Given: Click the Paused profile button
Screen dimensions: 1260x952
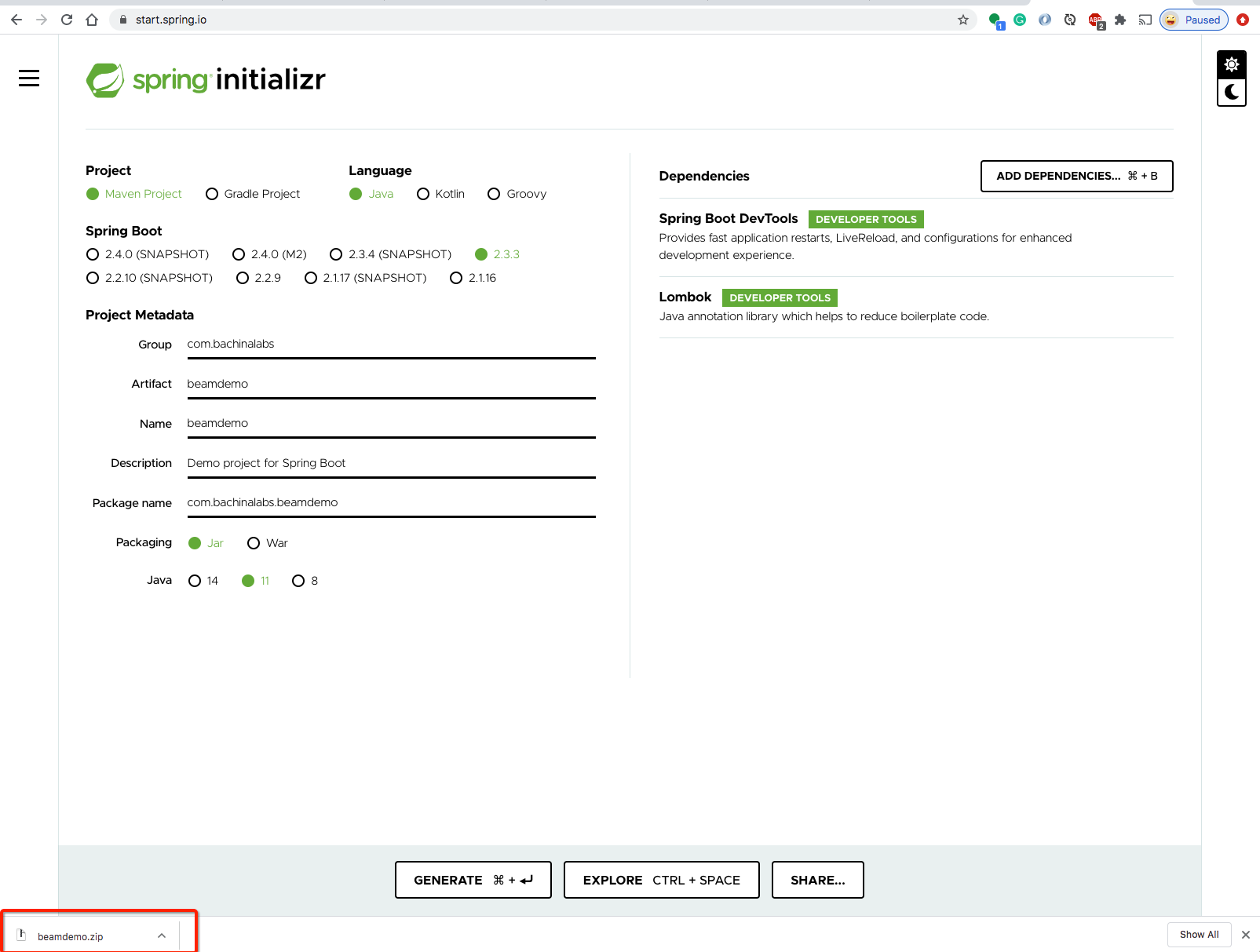Looking at the screenshot, I should click(1194, 20).
